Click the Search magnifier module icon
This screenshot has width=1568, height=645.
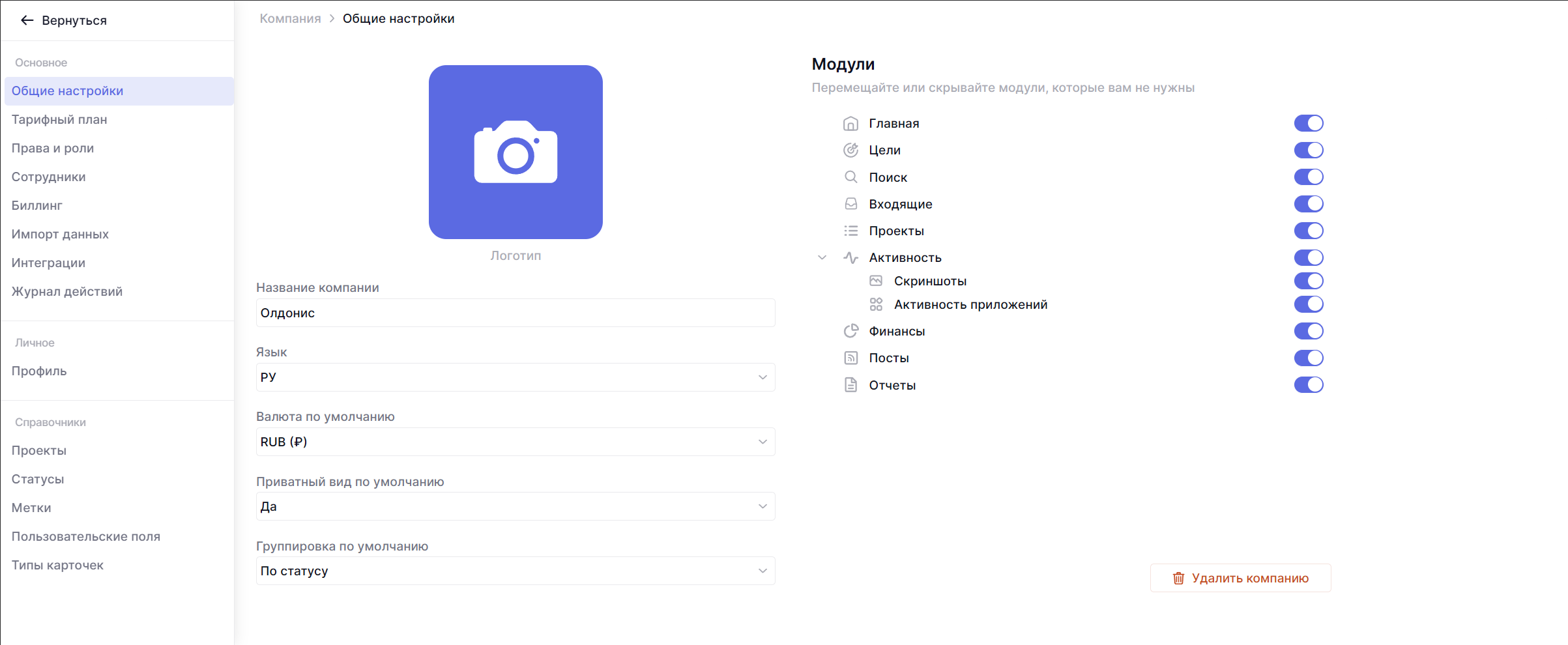coord(850,177)
